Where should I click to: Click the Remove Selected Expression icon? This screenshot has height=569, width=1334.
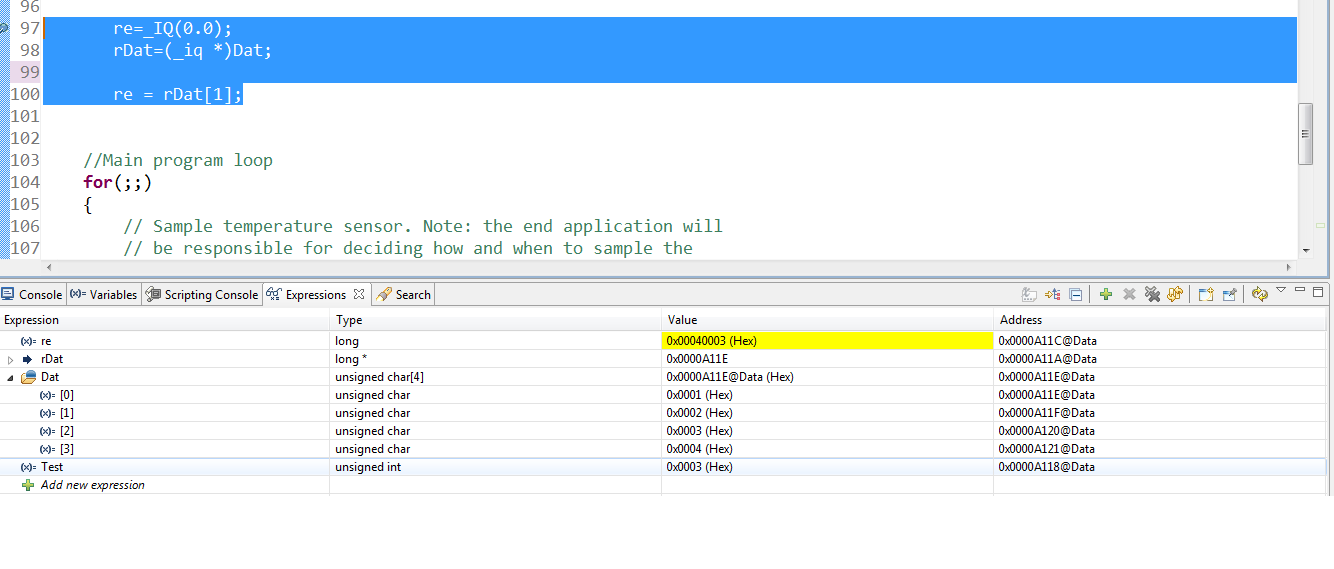(x=1129, y=294)
